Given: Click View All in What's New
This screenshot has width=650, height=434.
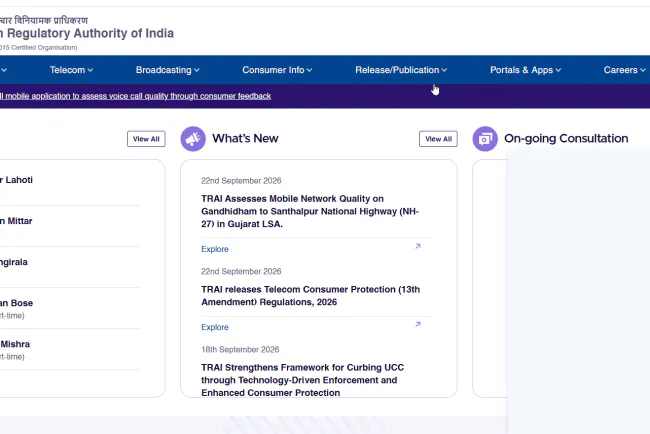Looking at the screenshot, I should point(438,139).
